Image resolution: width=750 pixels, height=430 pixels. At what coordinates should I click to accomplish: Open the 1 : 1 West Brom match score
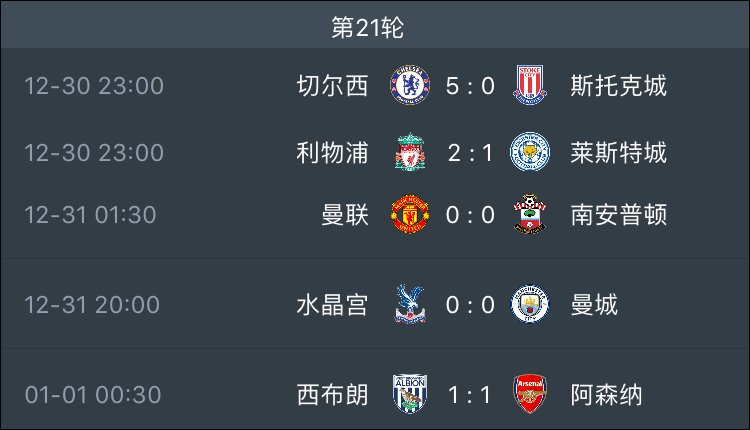pyautogui.click(x=470, y=395)
